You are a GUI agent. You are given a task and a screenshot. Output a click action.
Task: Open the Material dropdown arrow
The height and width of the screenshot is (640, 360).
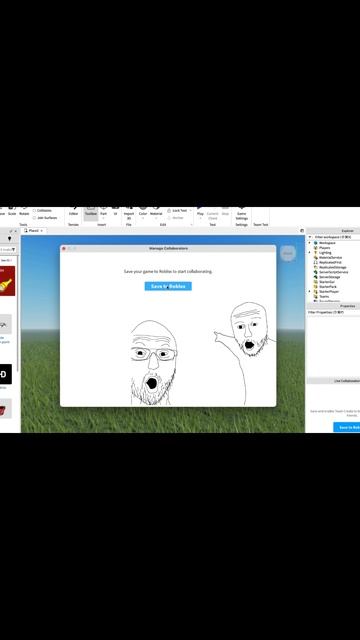click(x=156, y=218)
